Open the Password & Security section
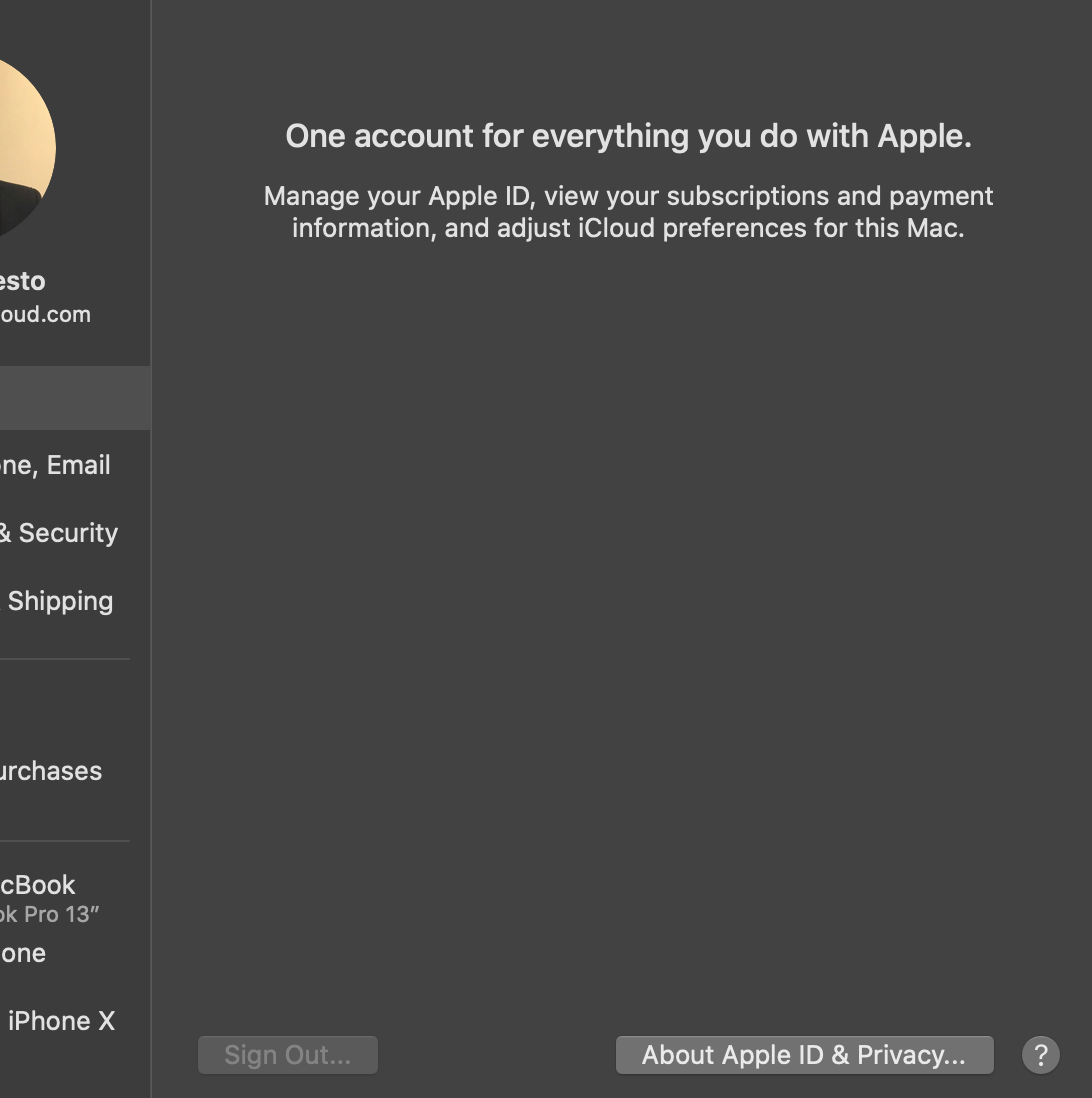 click(x=60, y=533)
